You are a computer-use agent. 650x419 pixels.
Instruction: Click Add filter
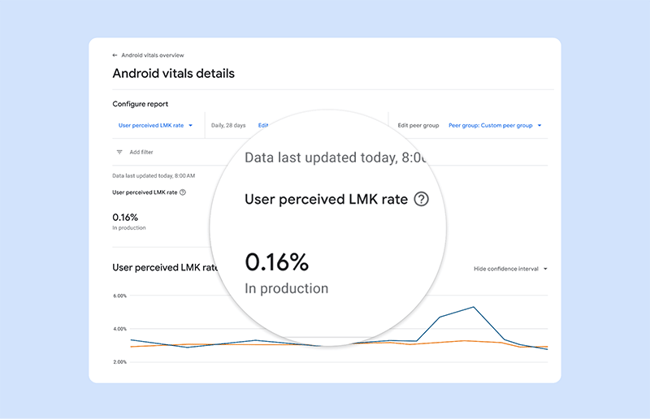point(141,152)
